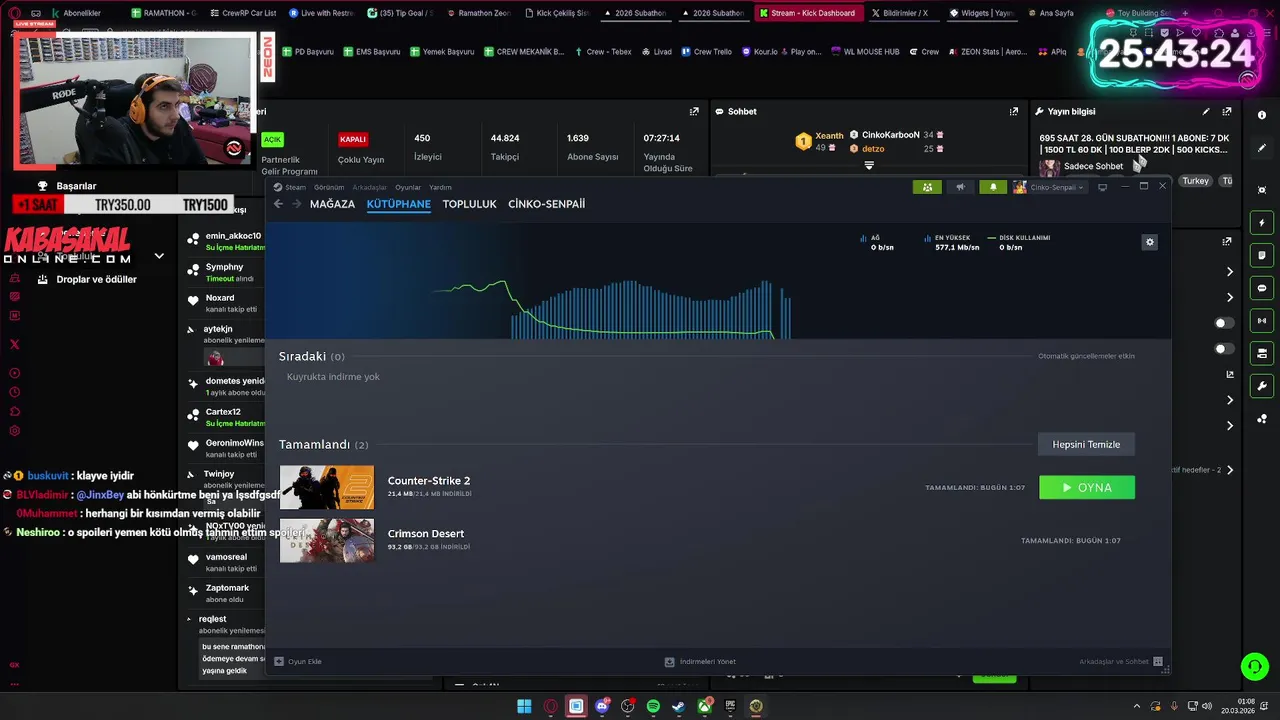The image size is (1280, 720).
Task: Open Steam notifications bell
Action: [993, 187]
